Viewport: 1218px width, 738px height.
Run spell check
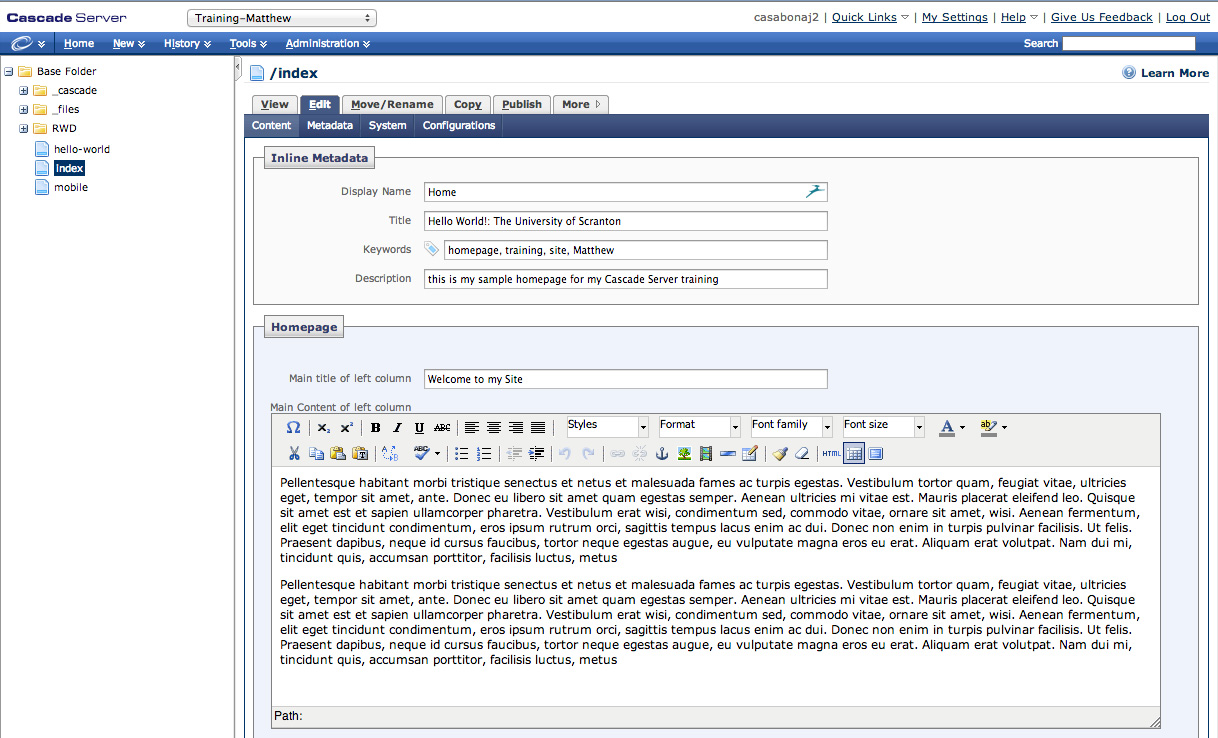[x=421, y=453]
